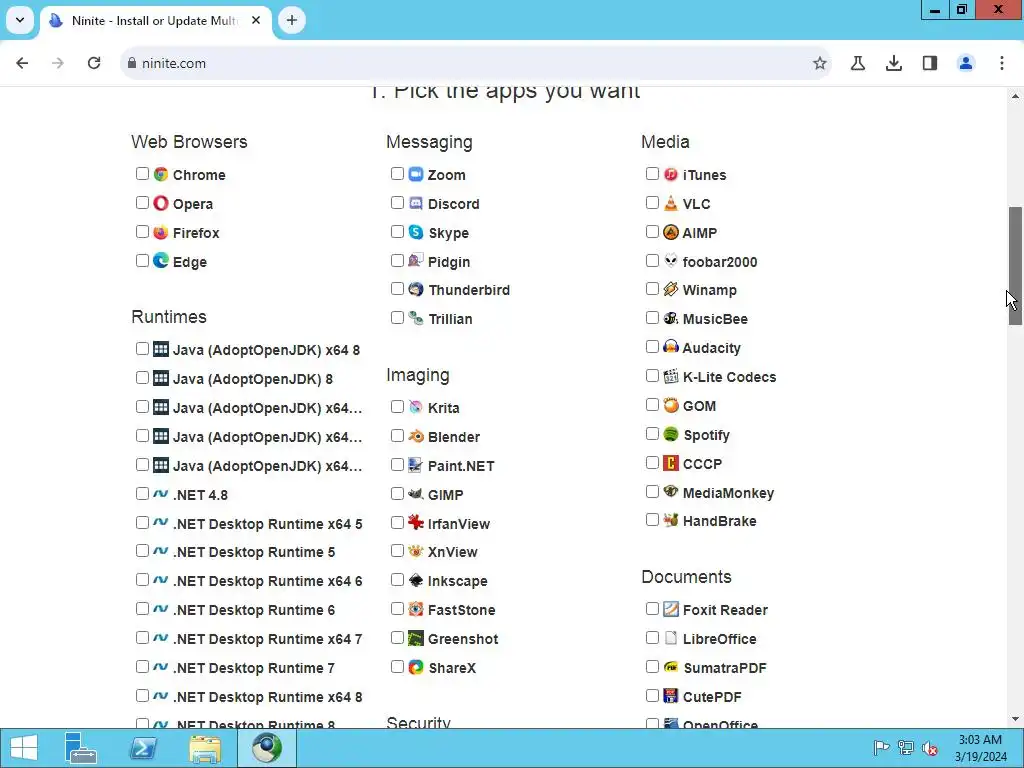Click the MediaMonkey label
Screen dimensions: 1024x768
coord(728,493)
